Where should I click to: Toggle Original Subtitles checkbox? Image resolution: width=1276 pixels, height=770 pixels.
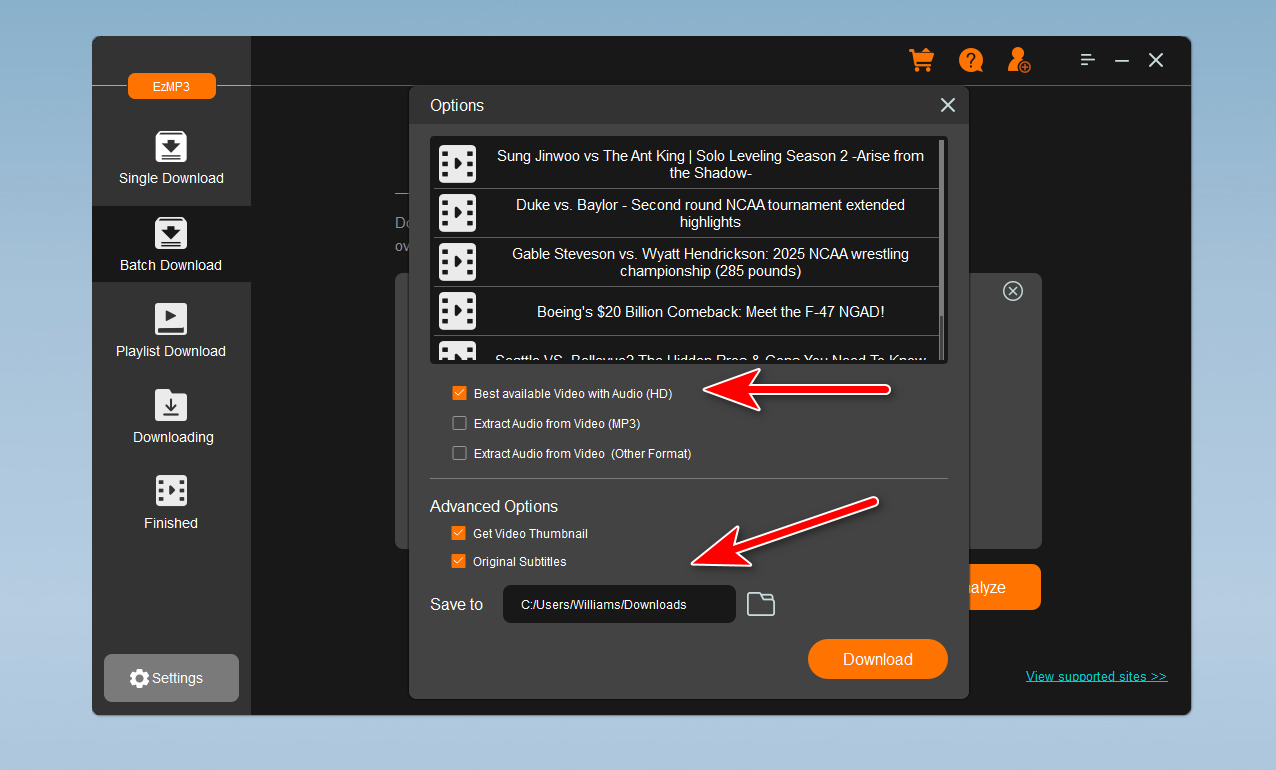point(459,561)
